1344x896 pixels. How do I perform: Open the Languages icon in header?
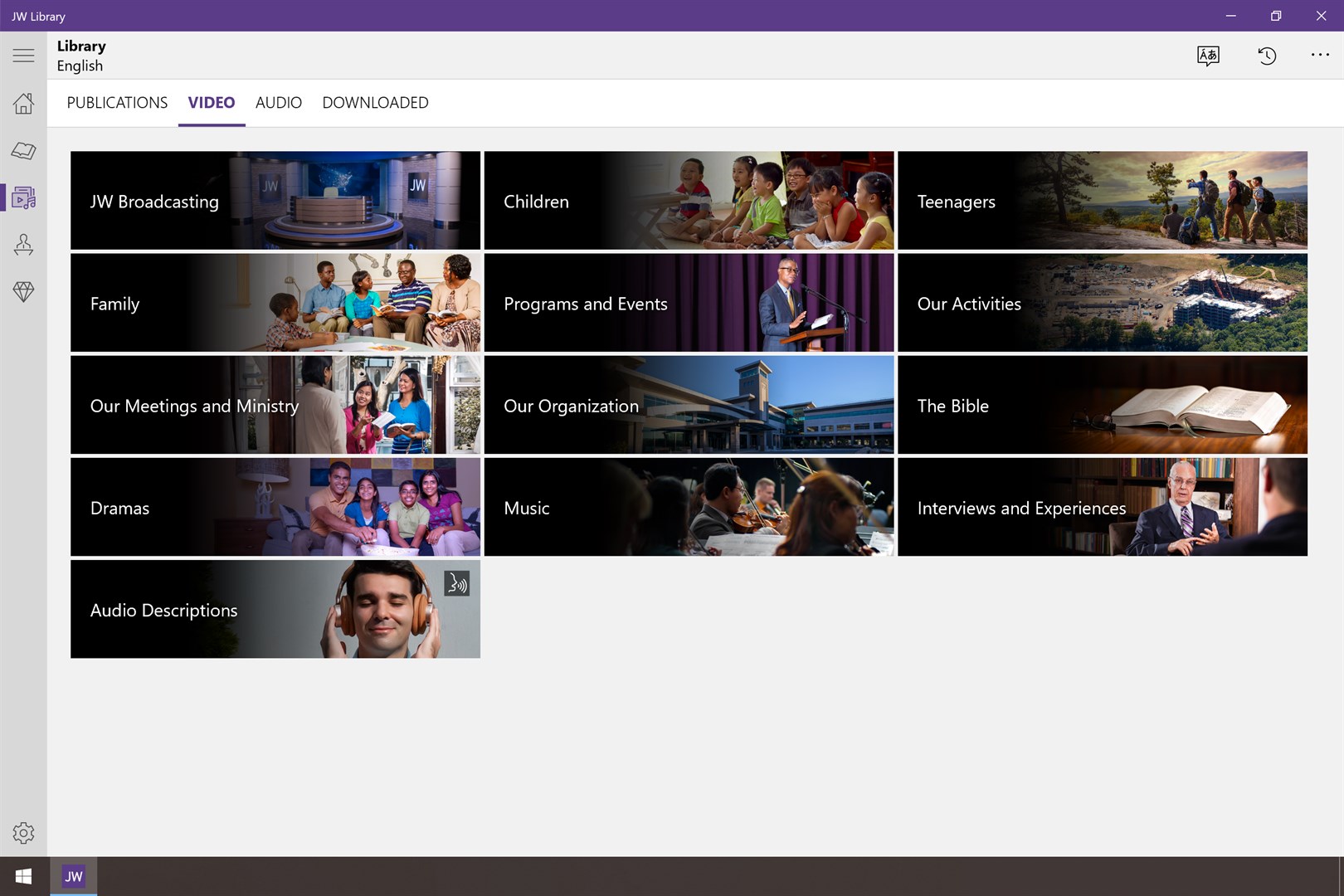(1208, 56)
